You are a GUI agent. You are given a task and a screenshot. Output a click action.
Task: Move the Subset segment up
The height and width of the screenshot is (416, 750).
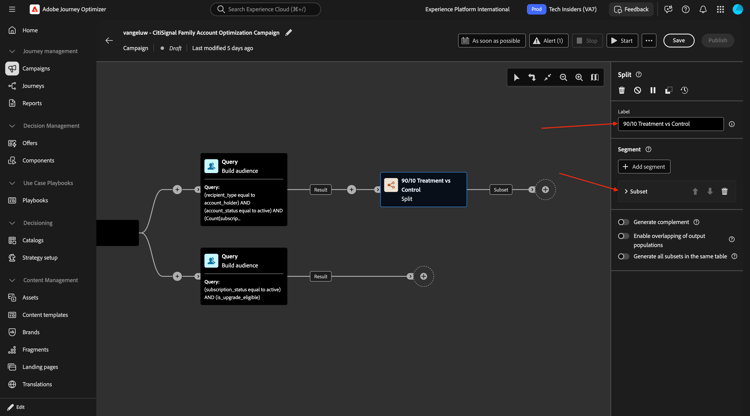[695, 191]
